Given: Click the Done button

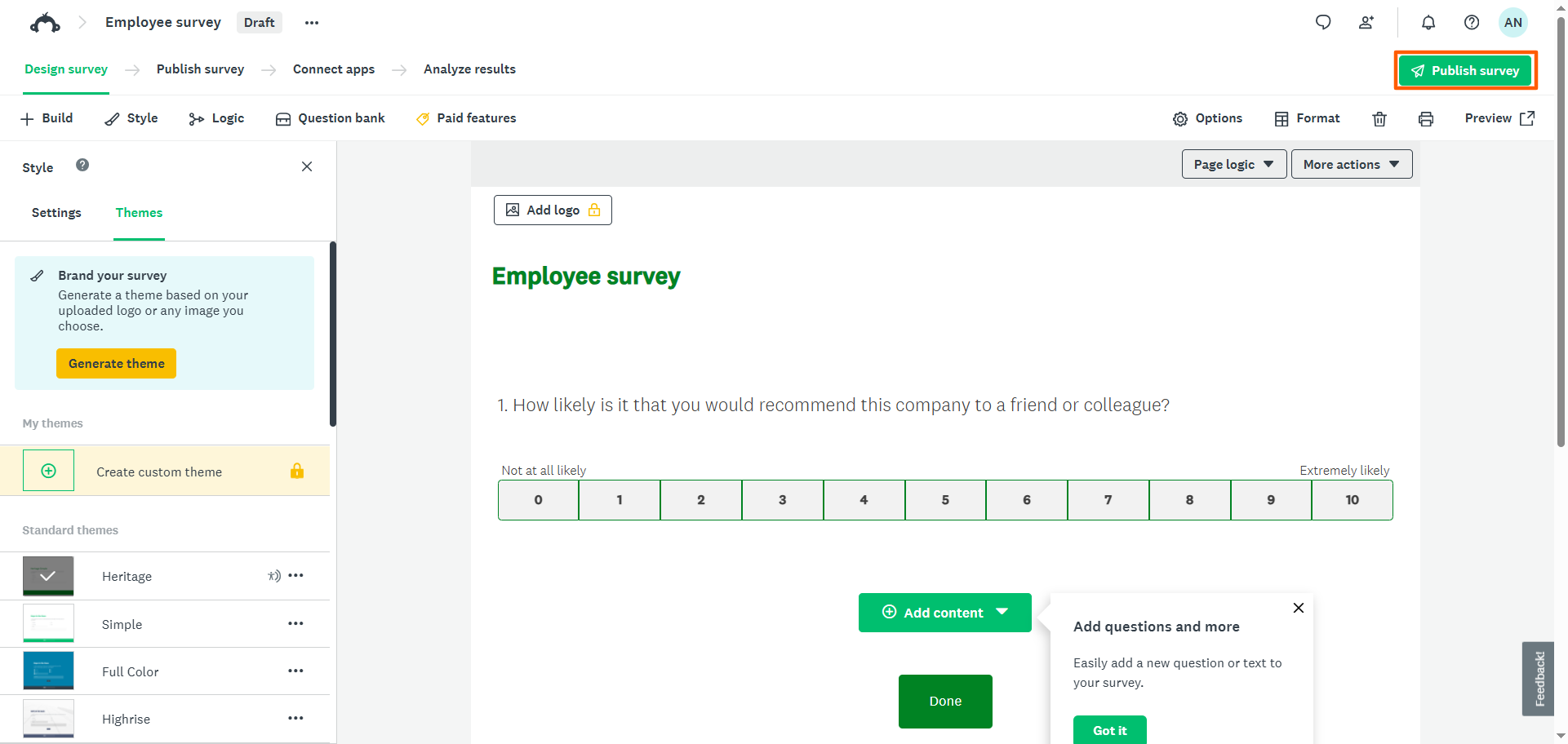Looking at the screenshot, I should click(945, 702).
